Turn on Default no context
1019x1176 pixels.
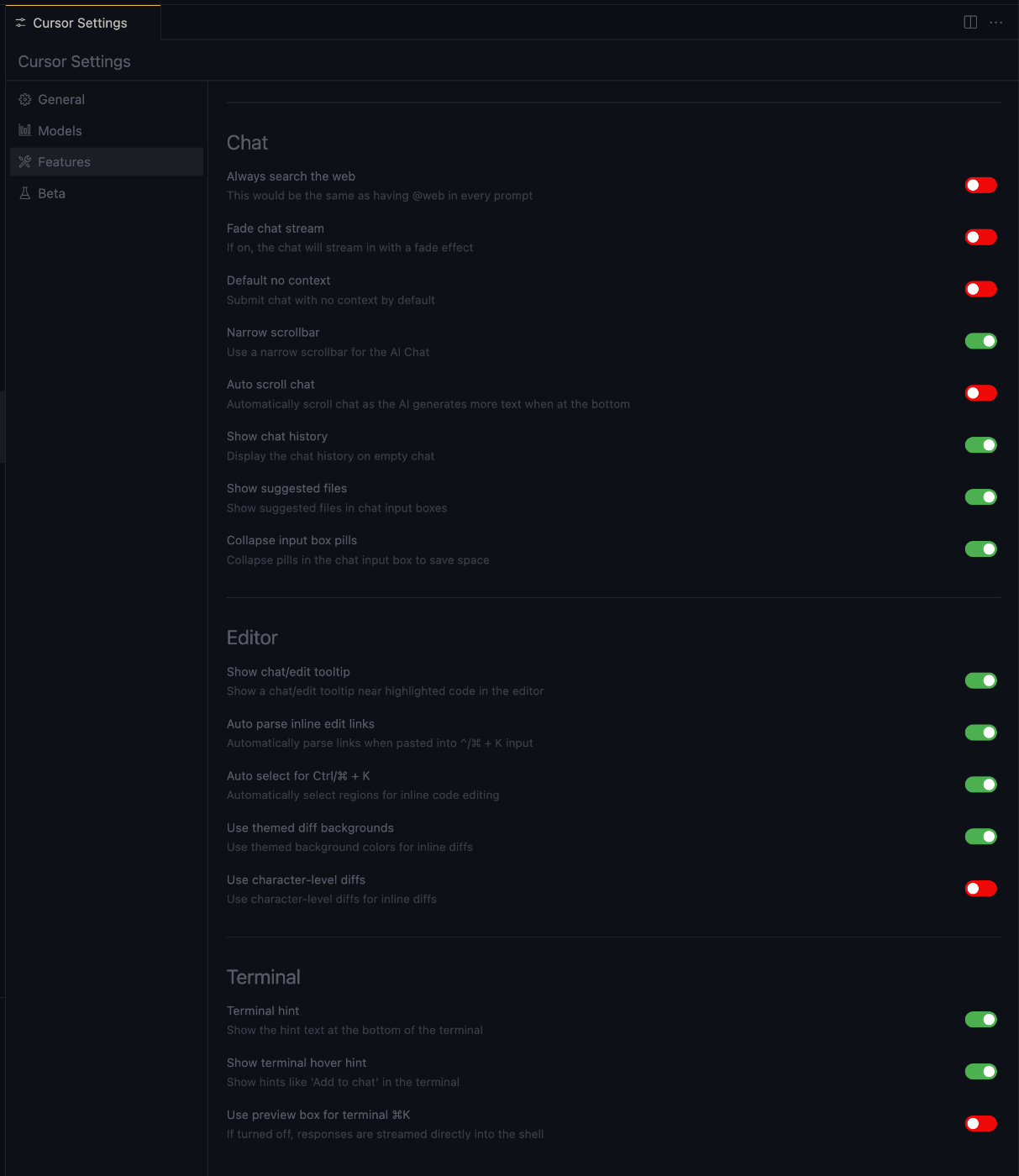980,289
